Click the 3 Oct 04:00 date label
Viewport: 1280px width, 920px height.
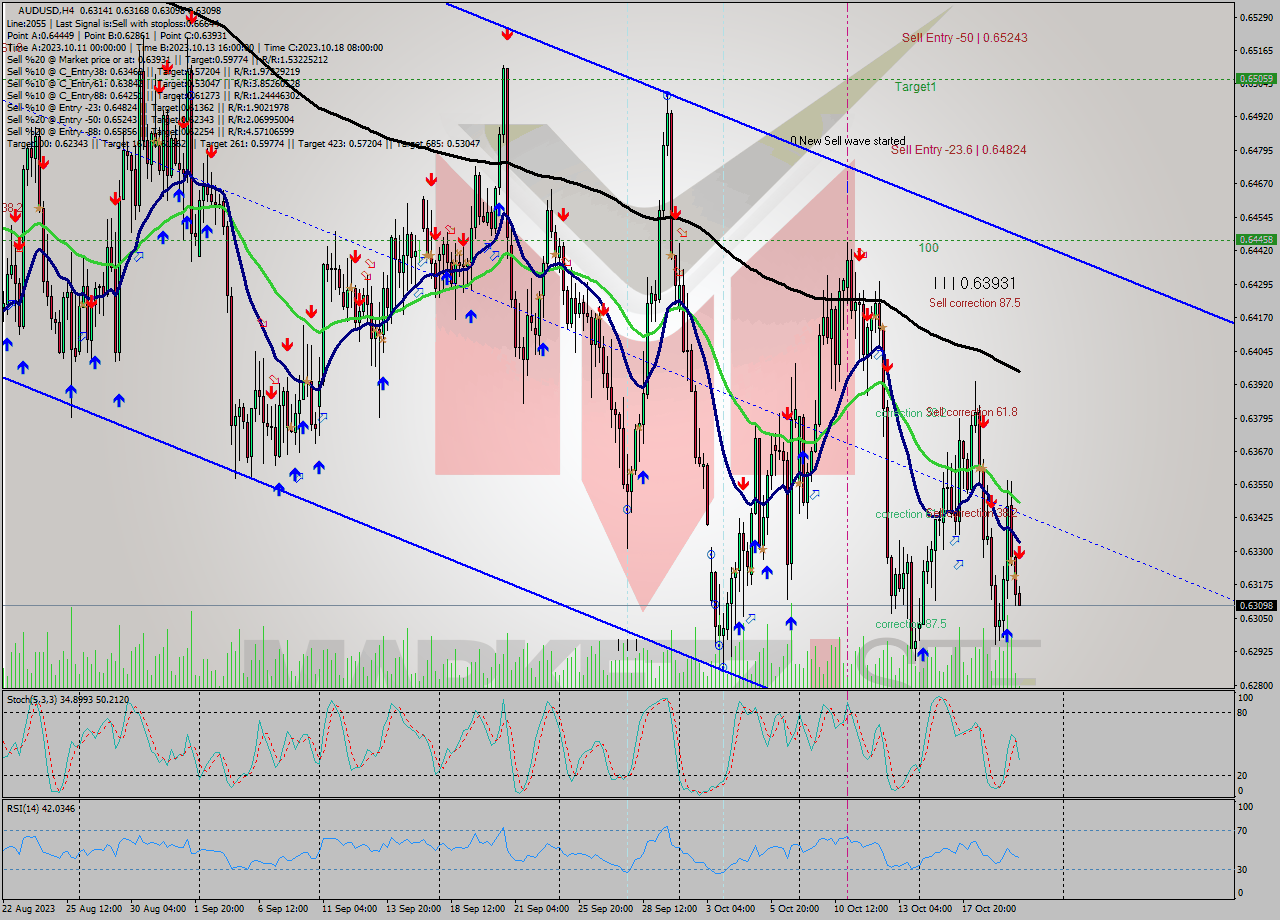[730, 909]
